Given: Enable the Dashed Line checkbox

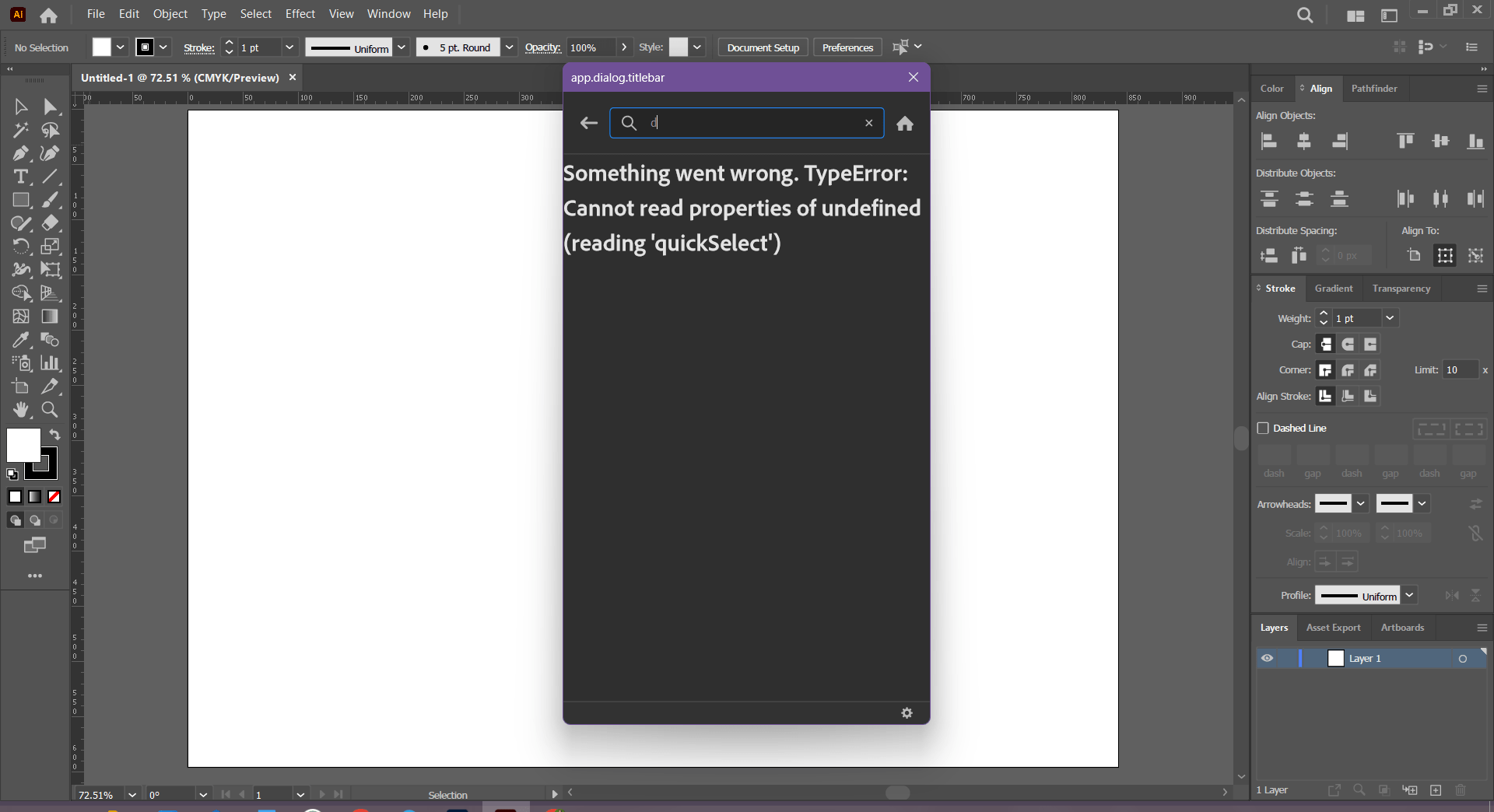Looking at the screenshot, I should pos(1264,428).
